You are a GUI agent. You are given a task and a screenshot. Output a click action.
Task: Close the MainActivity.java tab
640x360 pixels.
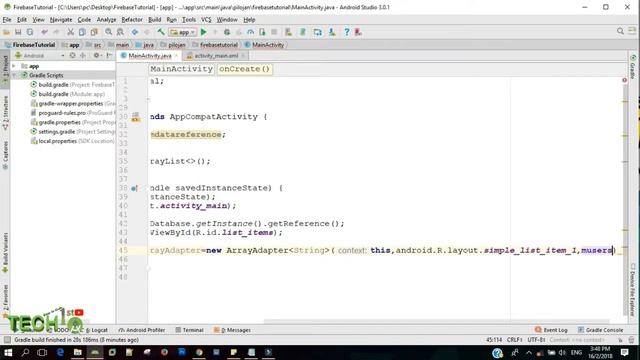[176, 56]
